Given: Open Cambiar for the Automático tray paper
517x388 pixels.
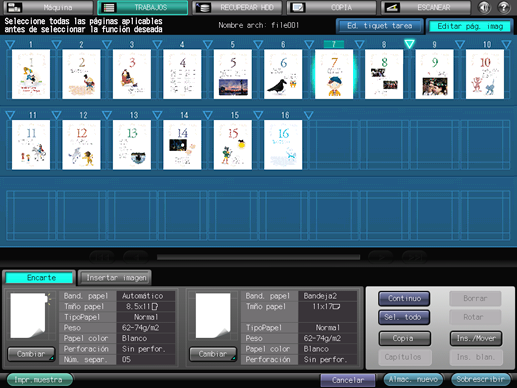Looking at the screenshot, I should point(31,354).
